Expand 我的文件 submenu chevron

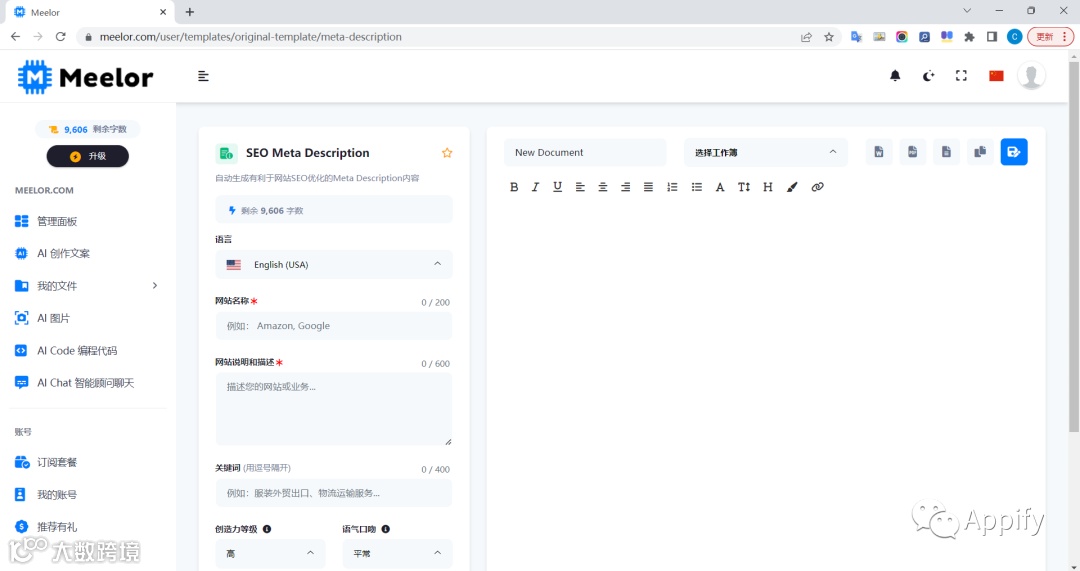tap(155, 285)
